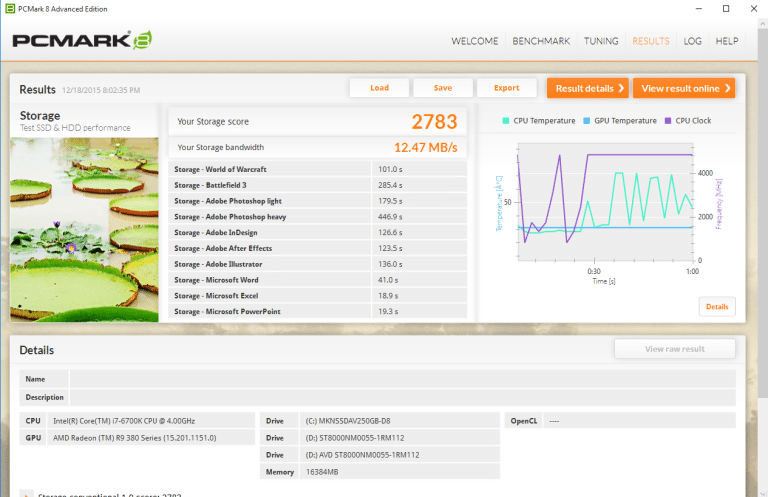Minimize the PCMark 8 window
Screen dimensions: 768x497
(699, 9)
